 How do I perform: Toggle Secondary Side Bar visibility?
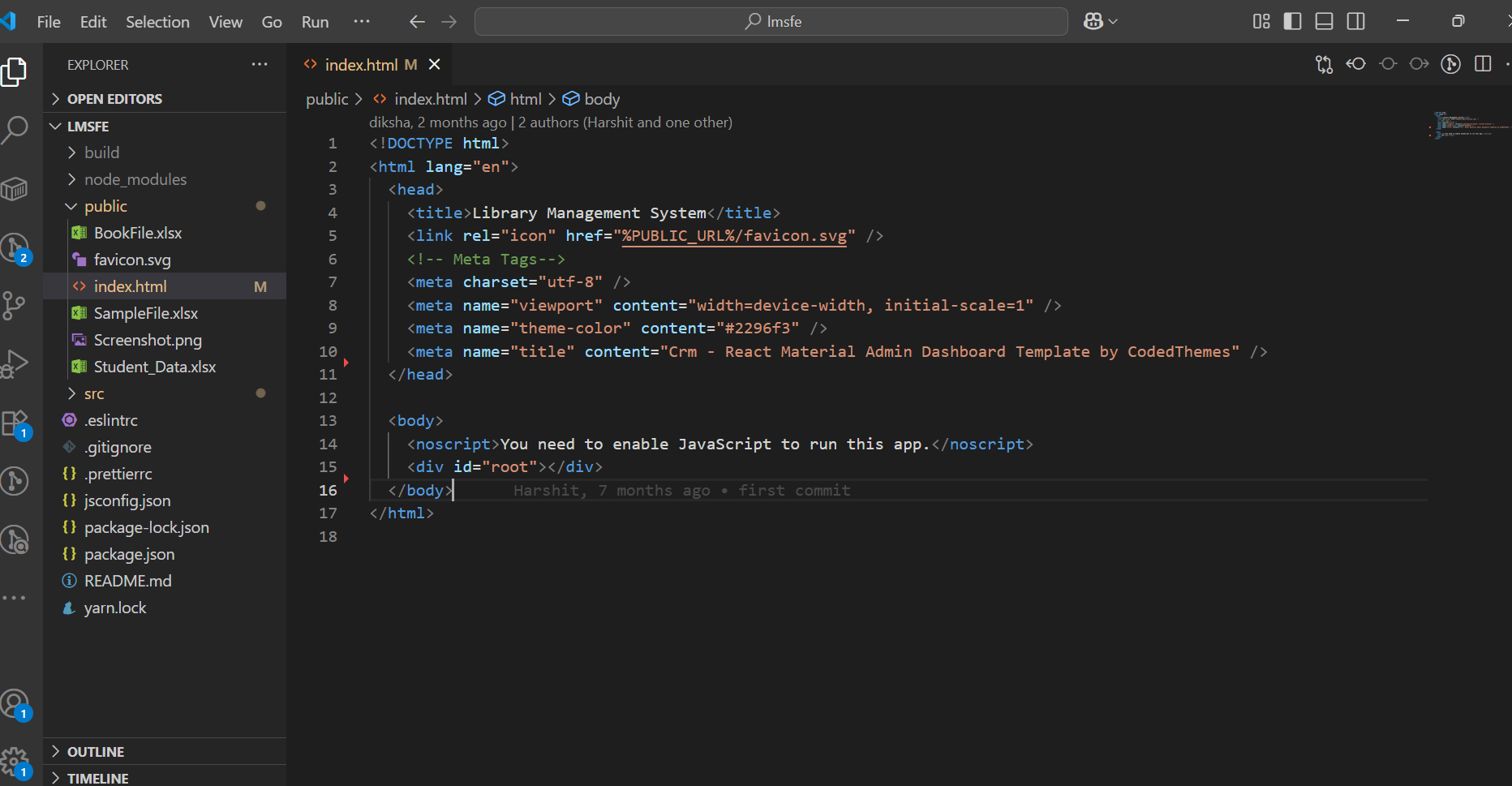[x=1355, y=22]
